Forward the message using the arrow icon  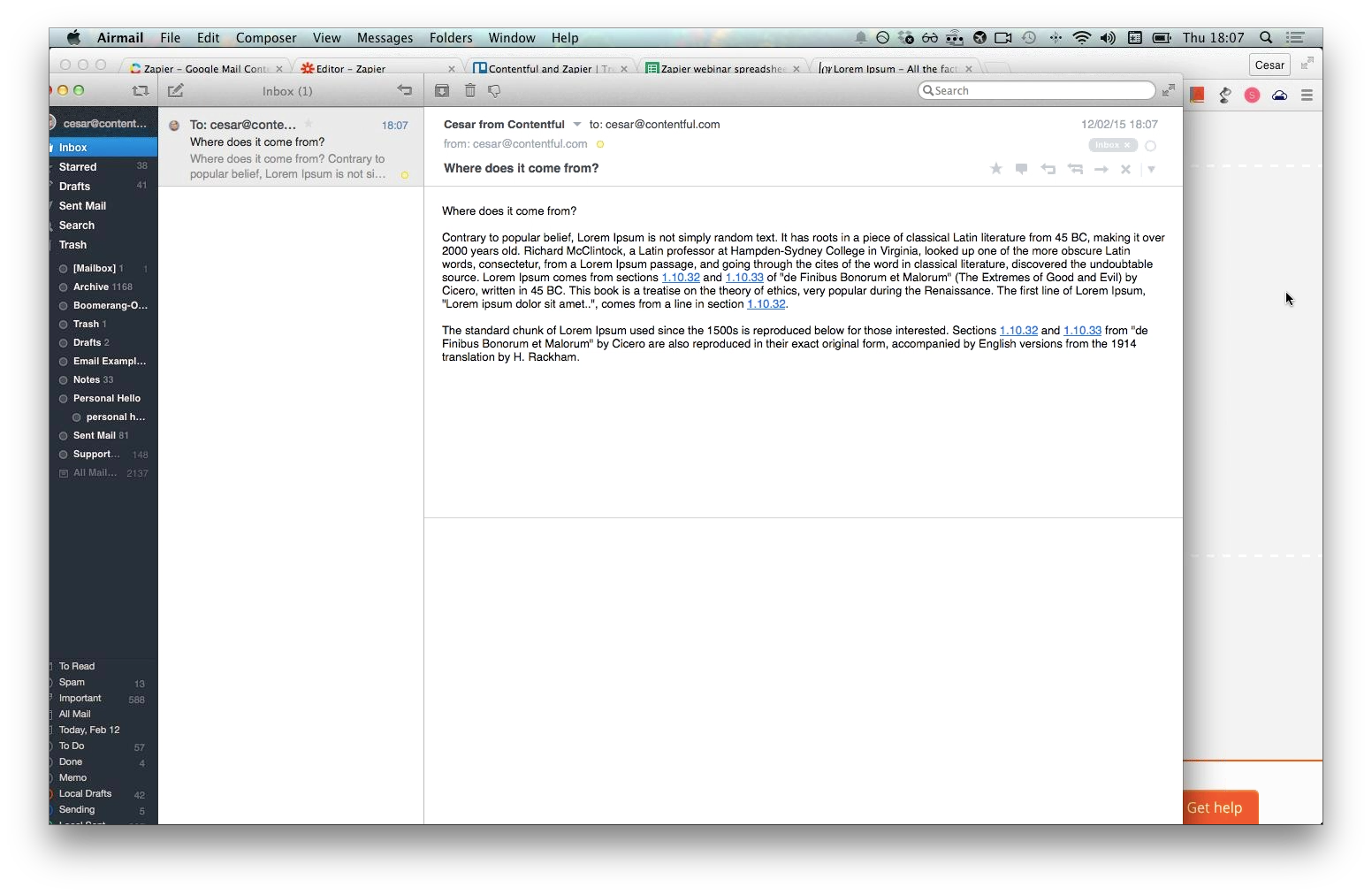pyautogui.click(x=1101, y=169)
